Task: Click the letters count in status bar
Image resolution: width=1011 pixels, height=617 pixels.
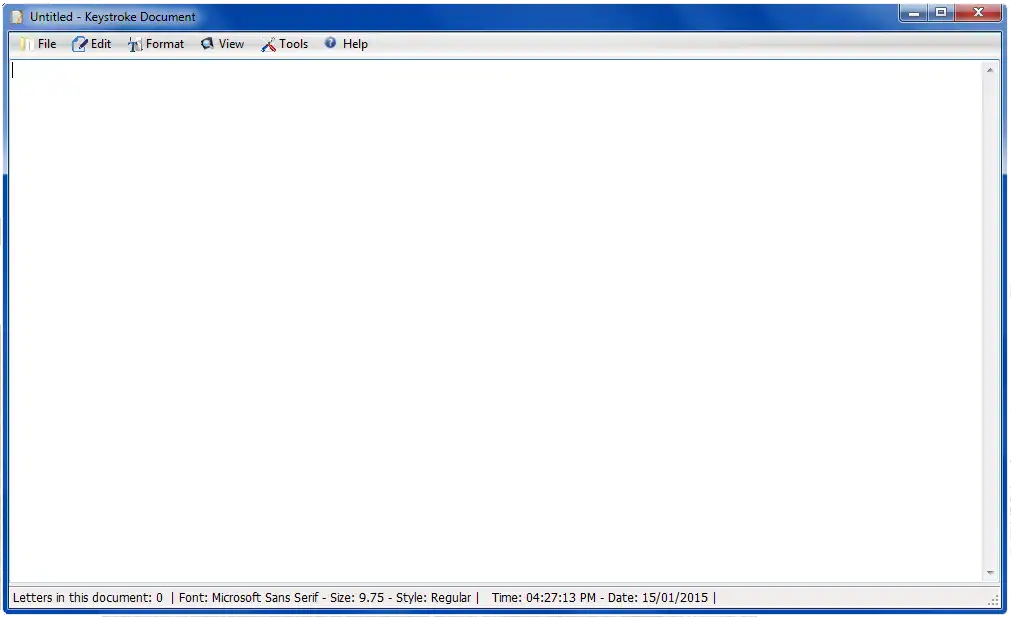Action: (88, 598)
